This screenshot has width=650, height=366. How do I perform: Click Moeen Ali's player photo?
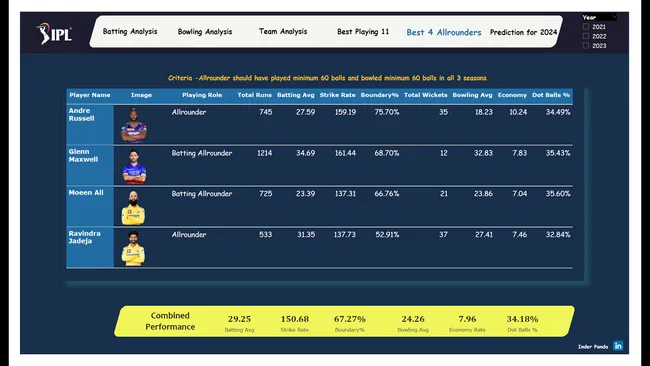point(133,207)
